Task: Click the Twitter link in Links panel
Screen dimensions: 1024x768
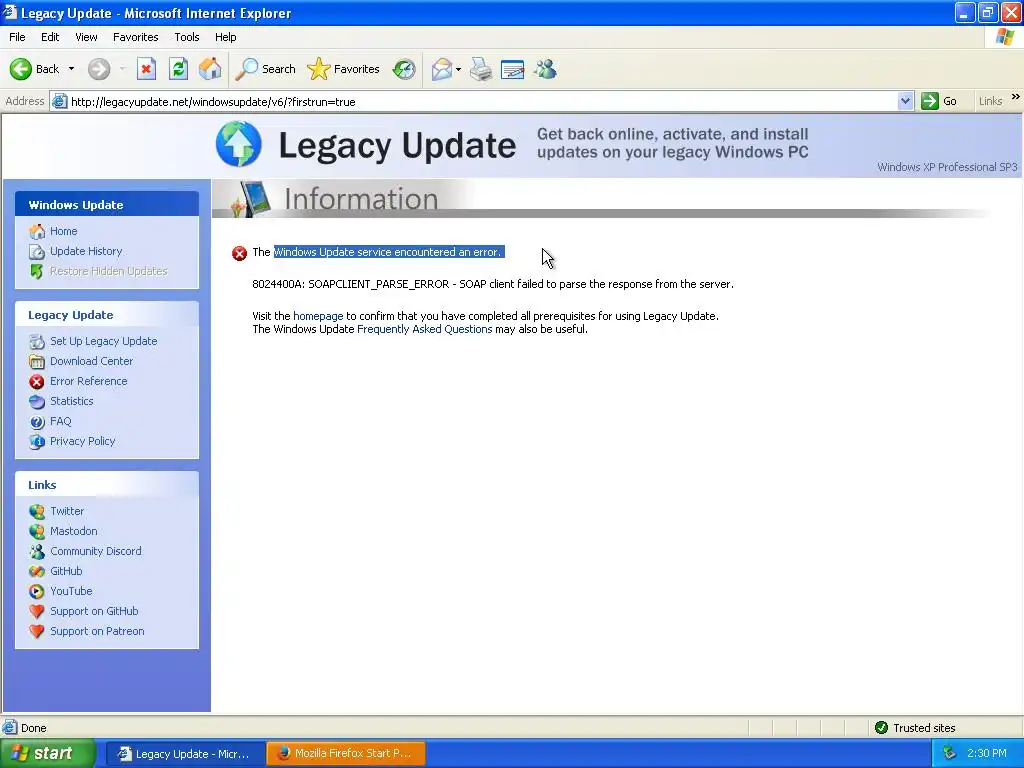Action: coord(67,511)
